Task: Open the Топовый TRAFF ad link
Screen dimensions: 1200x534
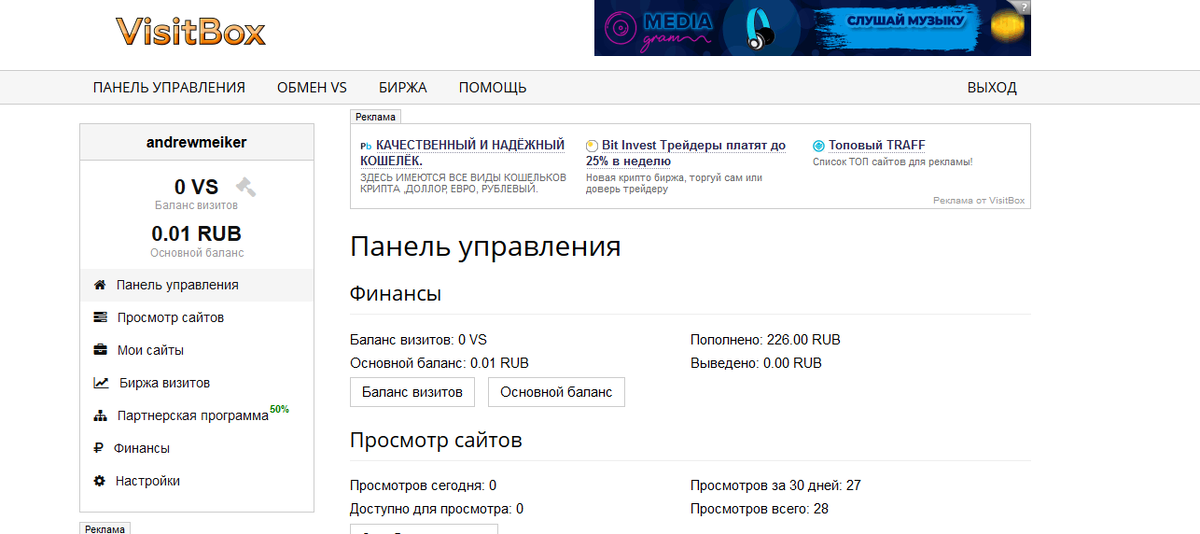Action: click(876, 146)
